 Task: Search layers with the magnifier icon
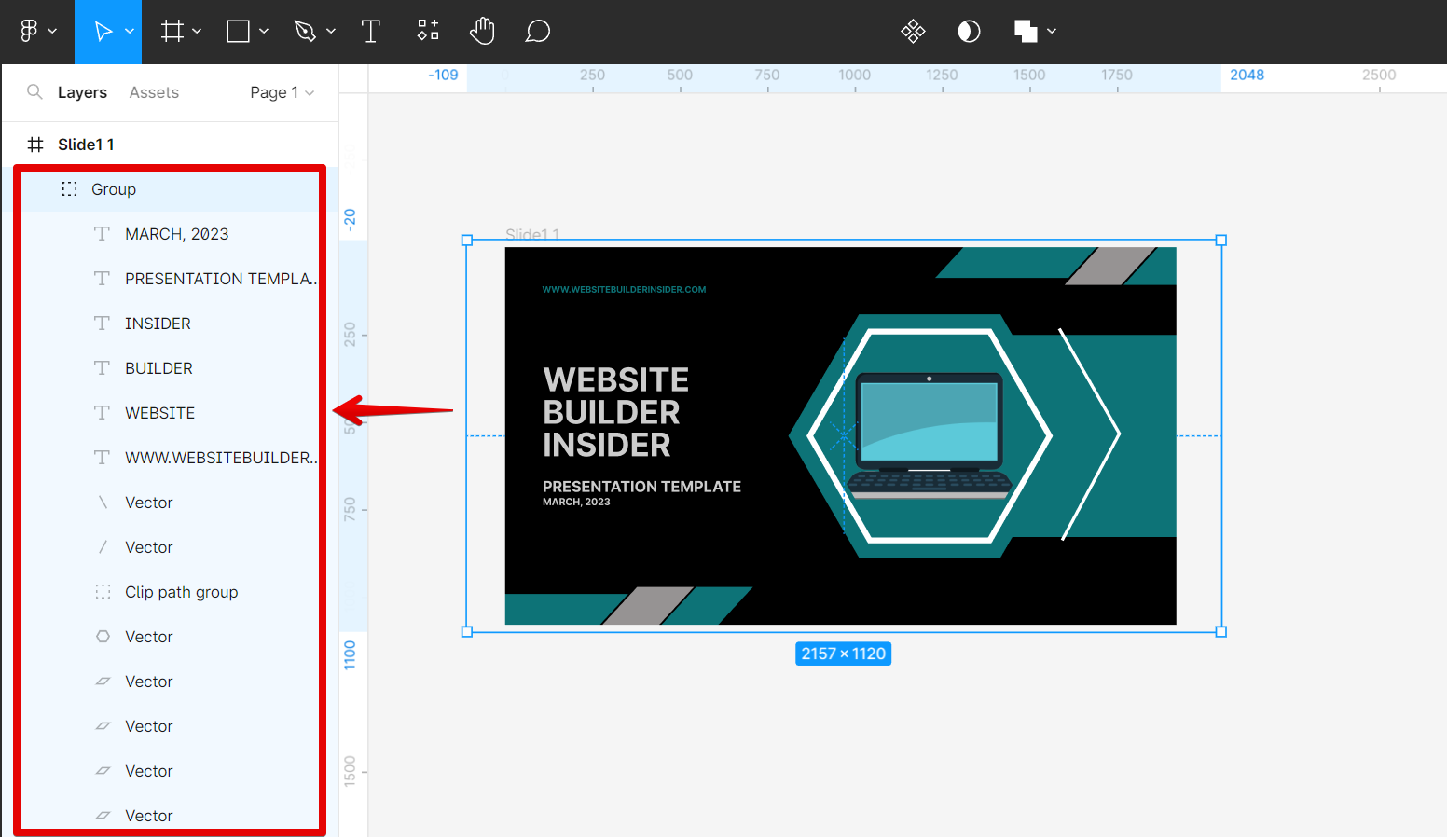(34, 92)
